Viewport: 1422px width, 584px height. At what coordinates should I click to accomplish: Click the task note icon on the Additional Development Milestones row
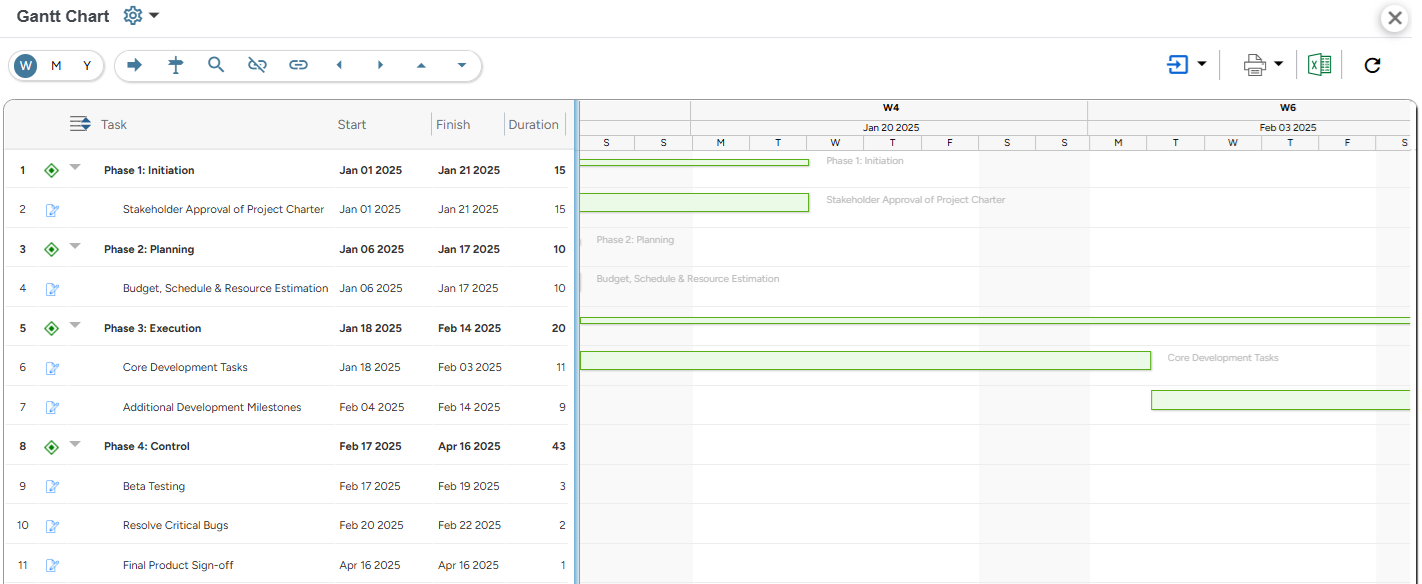[52, 407]
